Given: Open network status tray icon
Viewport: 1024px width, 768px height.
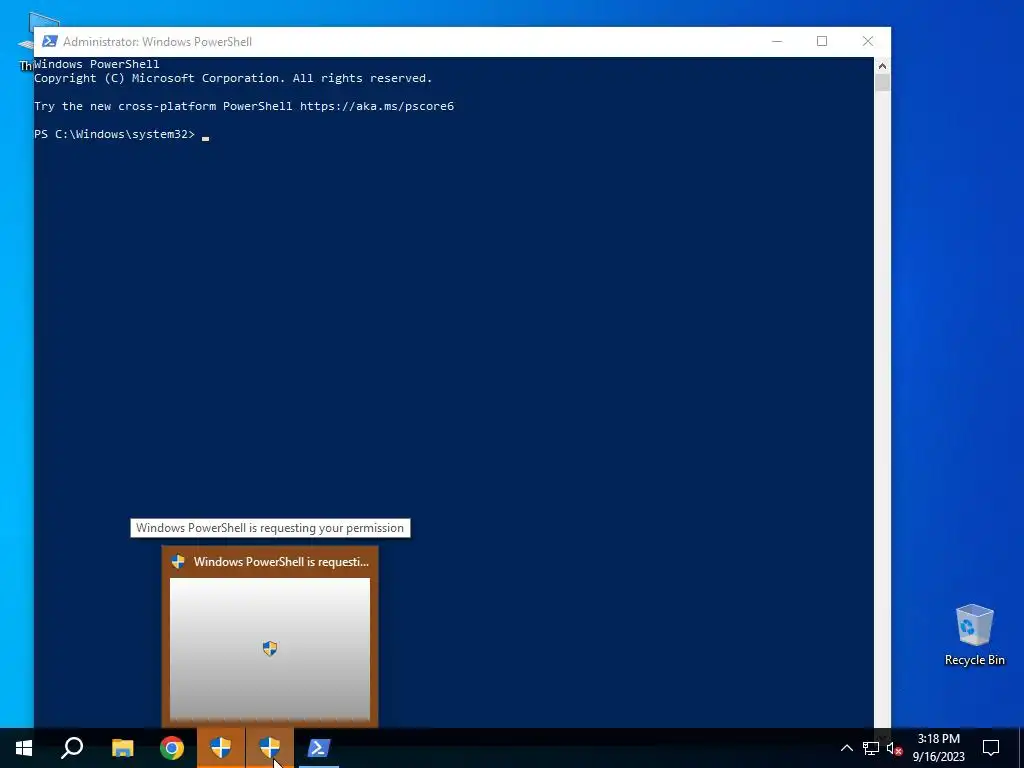Looking at the screenshot, I should (x=871, y=748).
